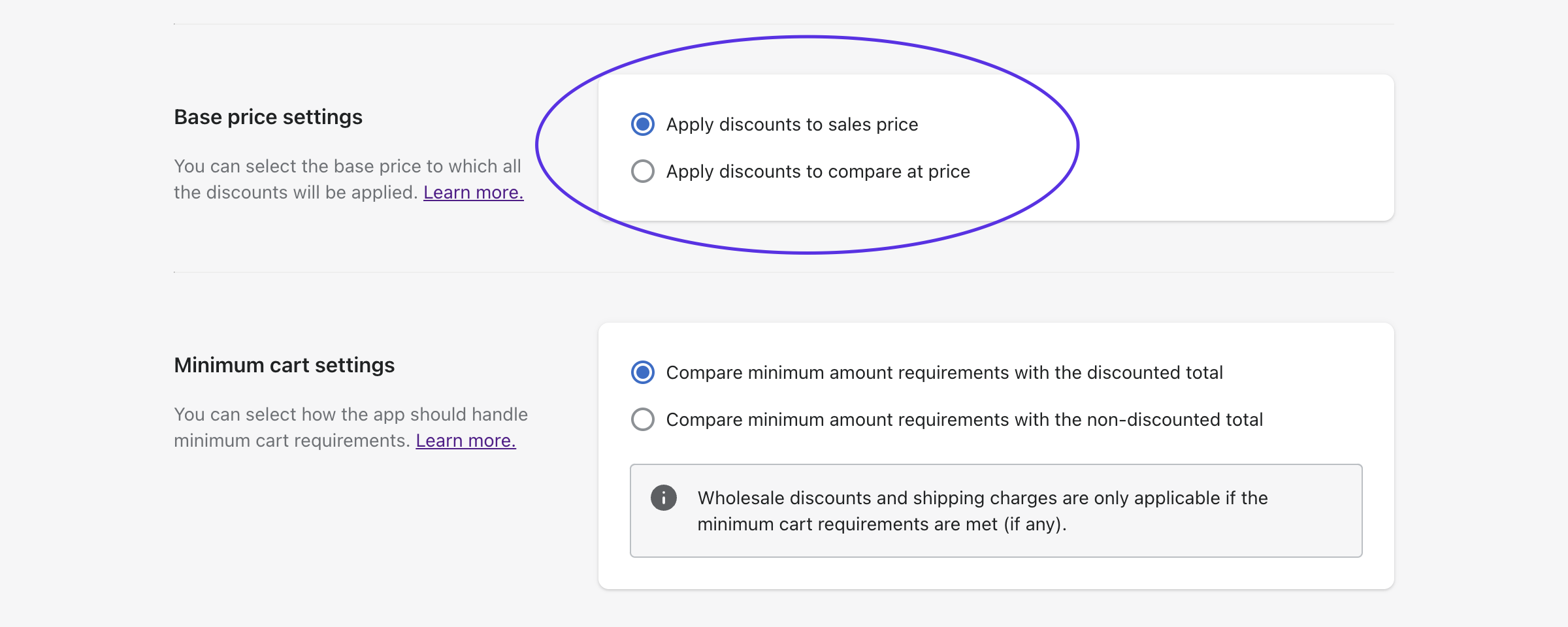Click the "non-discounted total" option label text
This screenshot has height=627, width=1568.
(964, 419)
